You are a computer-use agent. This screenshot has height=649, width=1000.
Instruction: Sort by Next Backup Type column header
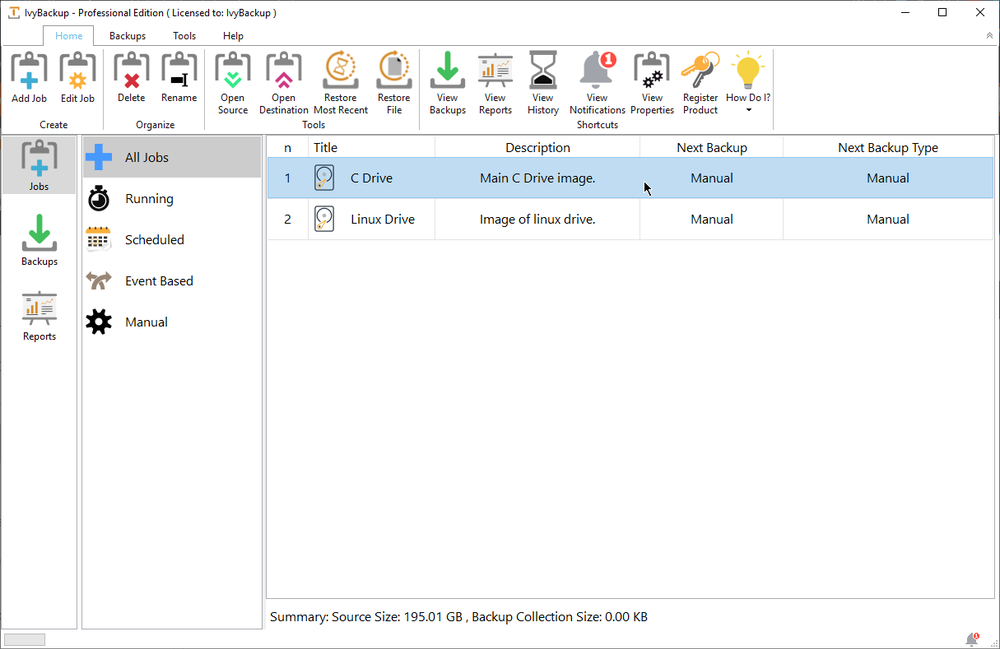[x=888, y=147]
